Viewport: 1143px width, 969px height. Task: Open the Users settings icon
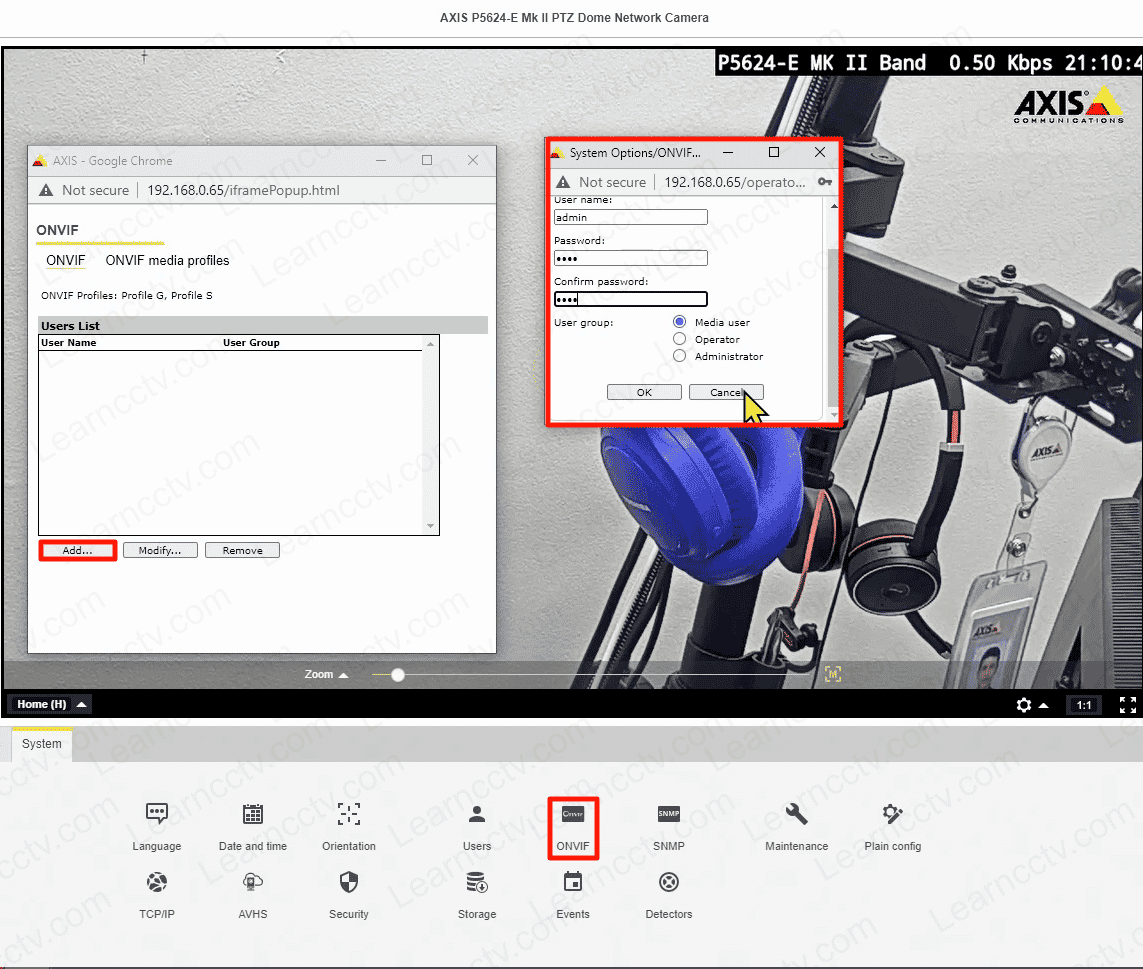(x=477, y=814)
